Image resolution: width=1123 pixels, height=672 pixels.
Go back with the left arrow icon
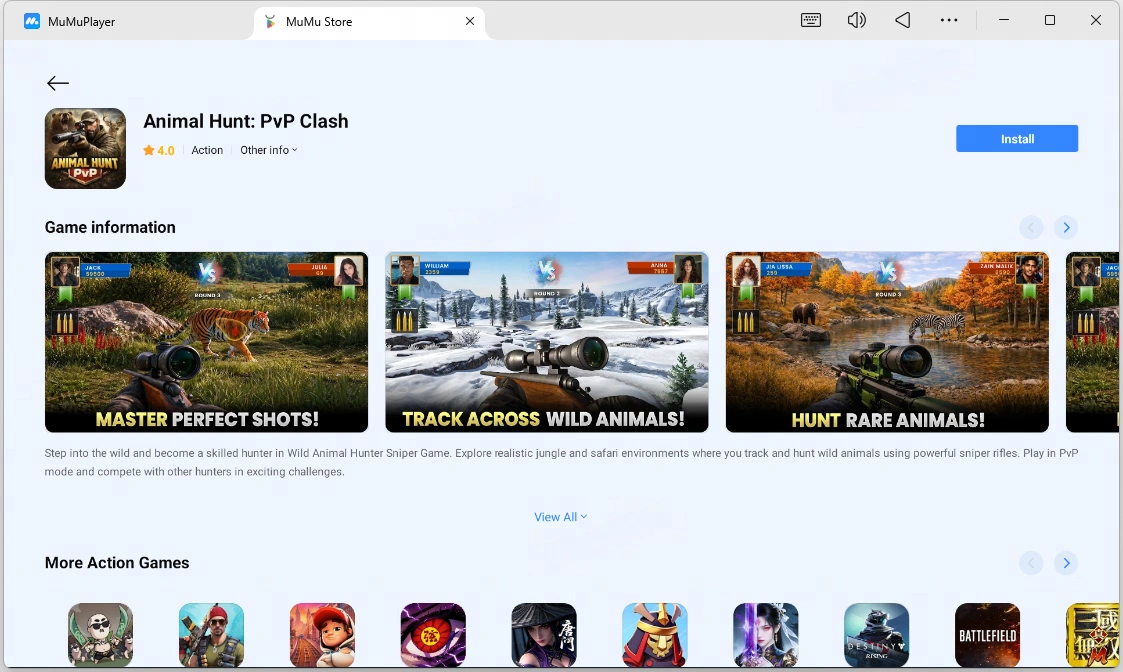pos(58,83)
